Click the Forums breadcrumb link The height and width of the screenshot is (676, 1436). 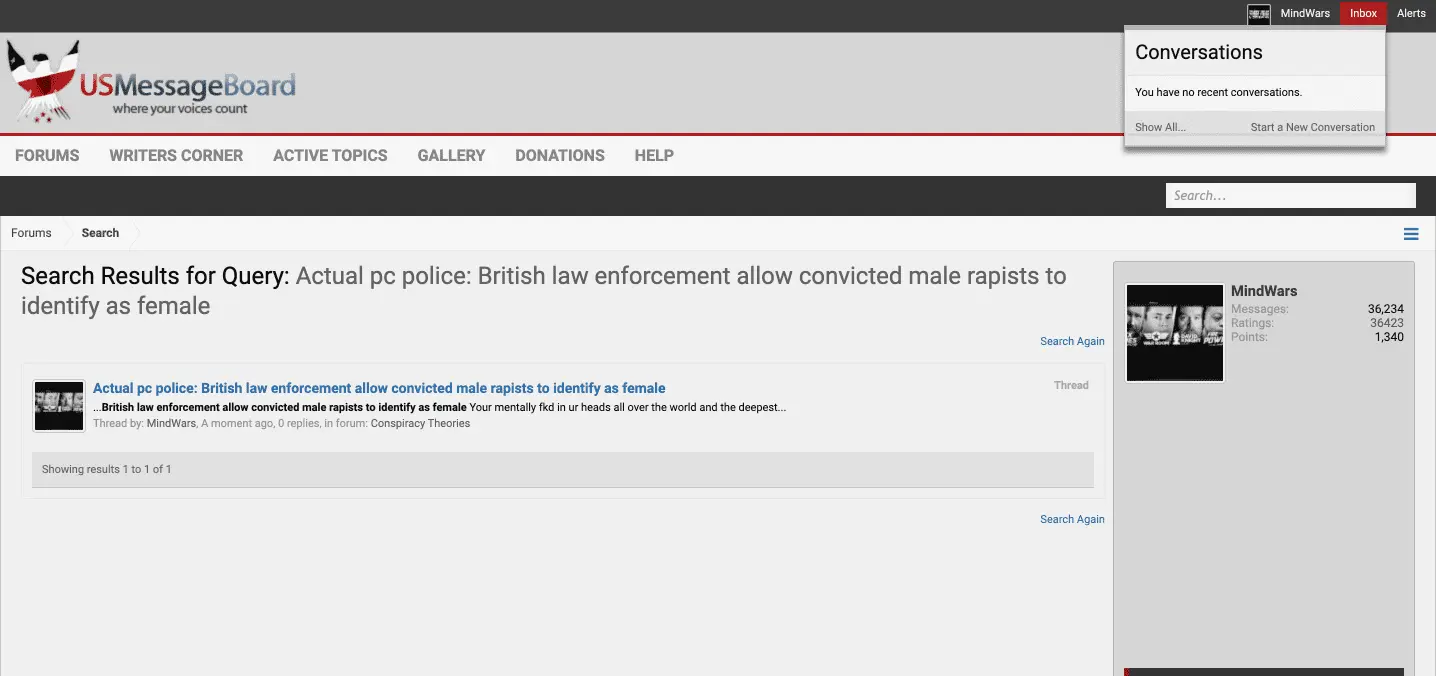pyautogui.click(x=31, y=233)
